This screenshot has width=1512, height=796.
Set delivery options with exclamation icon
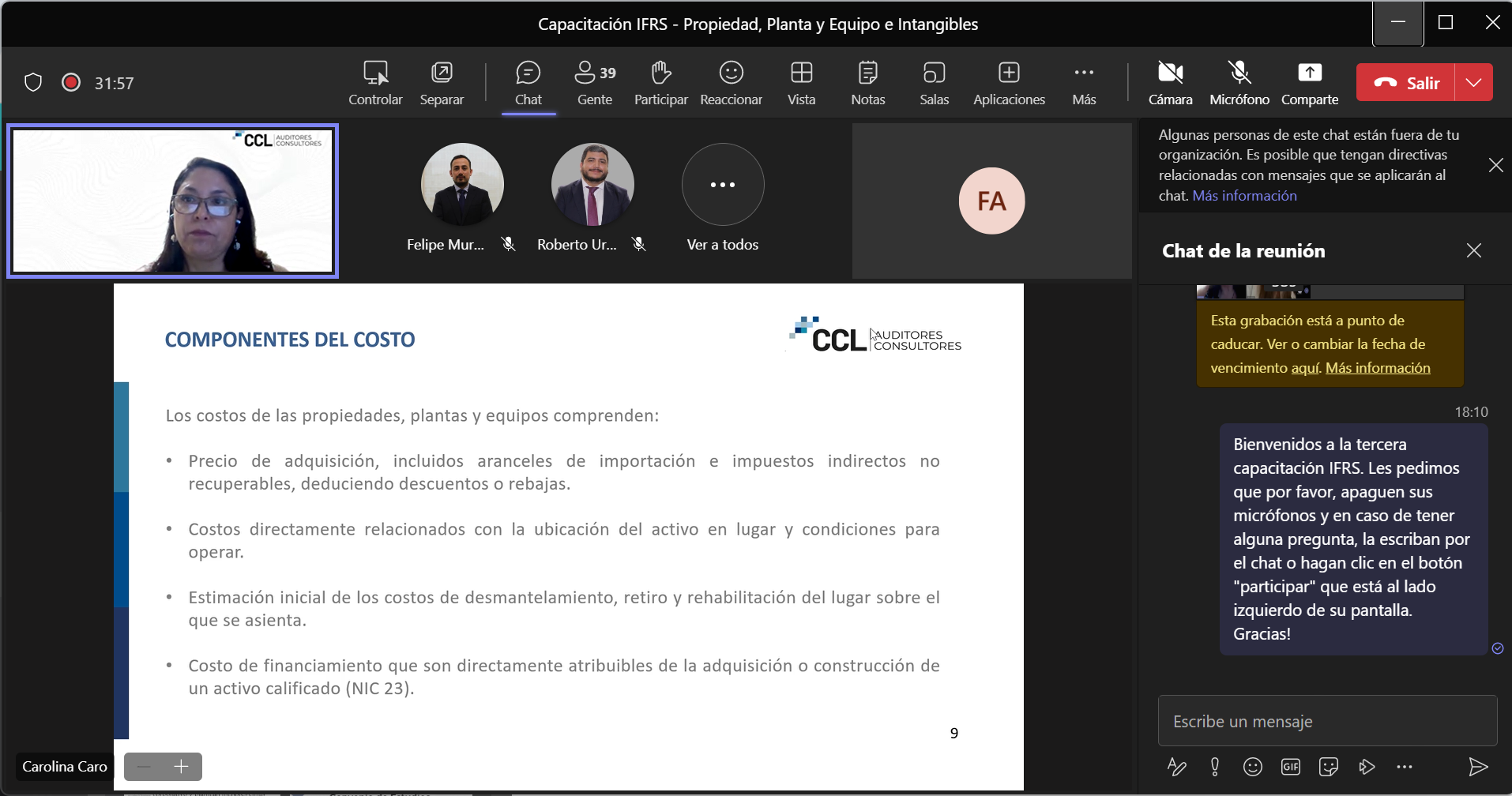1215,767
